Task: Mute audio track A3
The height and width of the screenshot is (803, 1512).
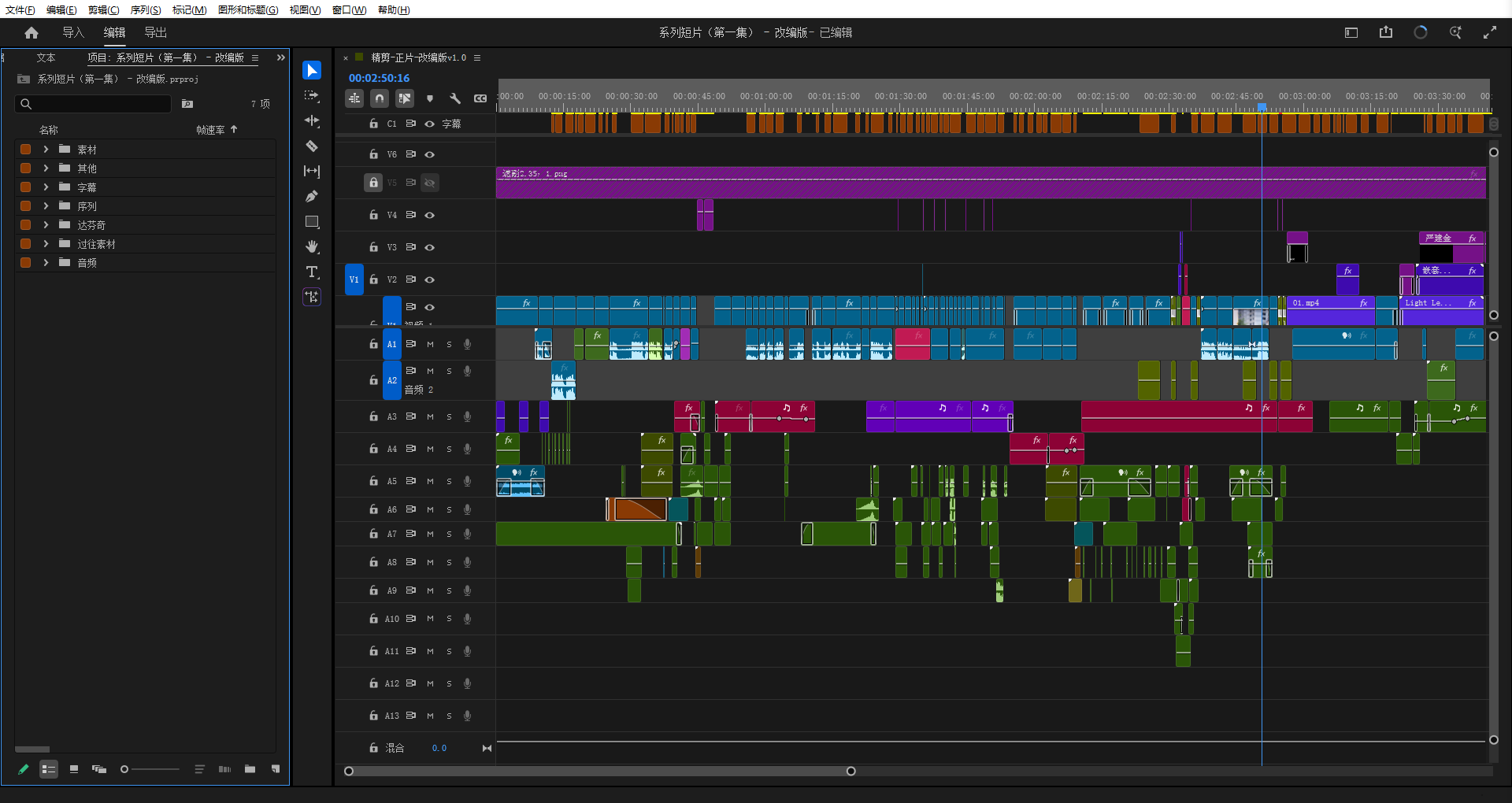Action: click(x=431, y=416)
